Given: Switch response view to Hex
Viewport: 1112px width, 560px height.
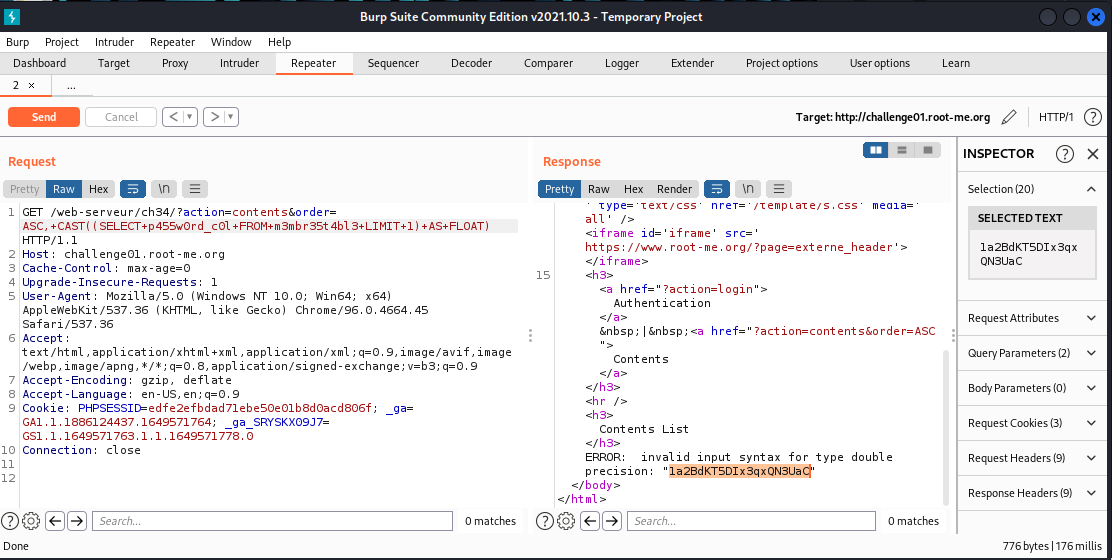Looking at the screenshot, I should click(x=633, y=189).
